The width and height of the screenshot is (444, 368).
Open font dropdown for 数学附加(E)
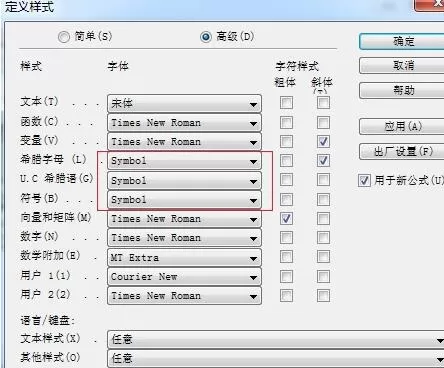click(x=184, y=258)
